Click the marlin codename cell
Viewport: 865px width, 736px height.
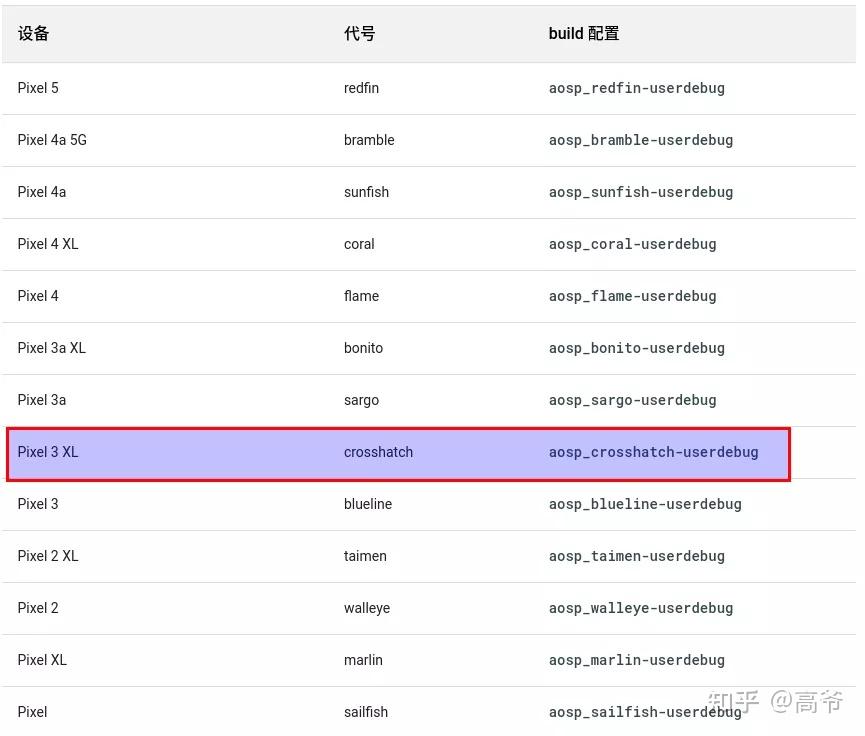pos(363,660)
